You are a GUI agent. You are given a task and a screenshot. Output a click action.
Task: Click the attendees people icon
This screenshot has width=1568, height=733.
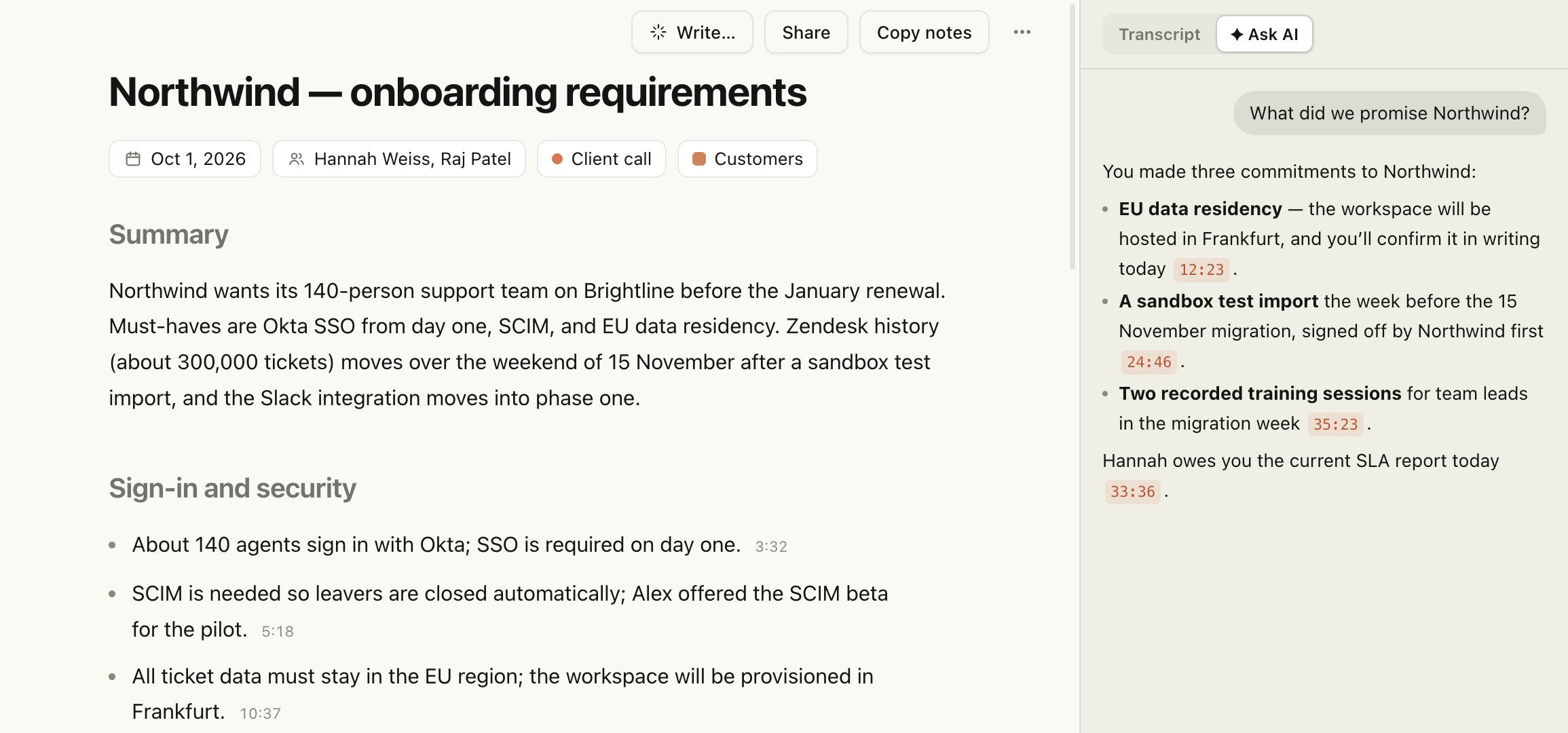point(297,159)
